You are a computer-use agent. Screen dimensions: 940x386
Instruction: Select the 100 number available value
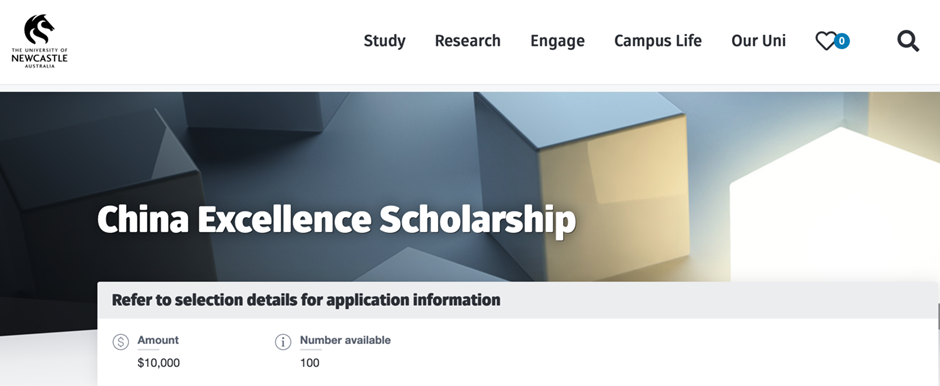coord(309,363)
